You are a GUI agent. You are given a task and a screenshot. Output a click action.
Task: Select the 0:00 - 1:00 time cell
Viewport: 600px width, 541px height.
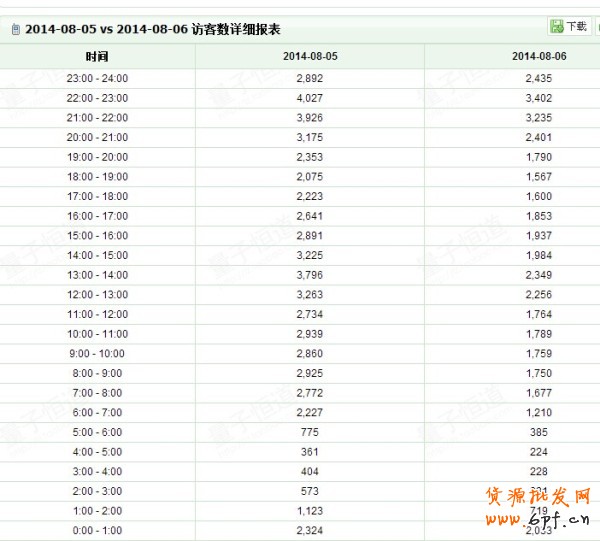click(x=97, y=530)
